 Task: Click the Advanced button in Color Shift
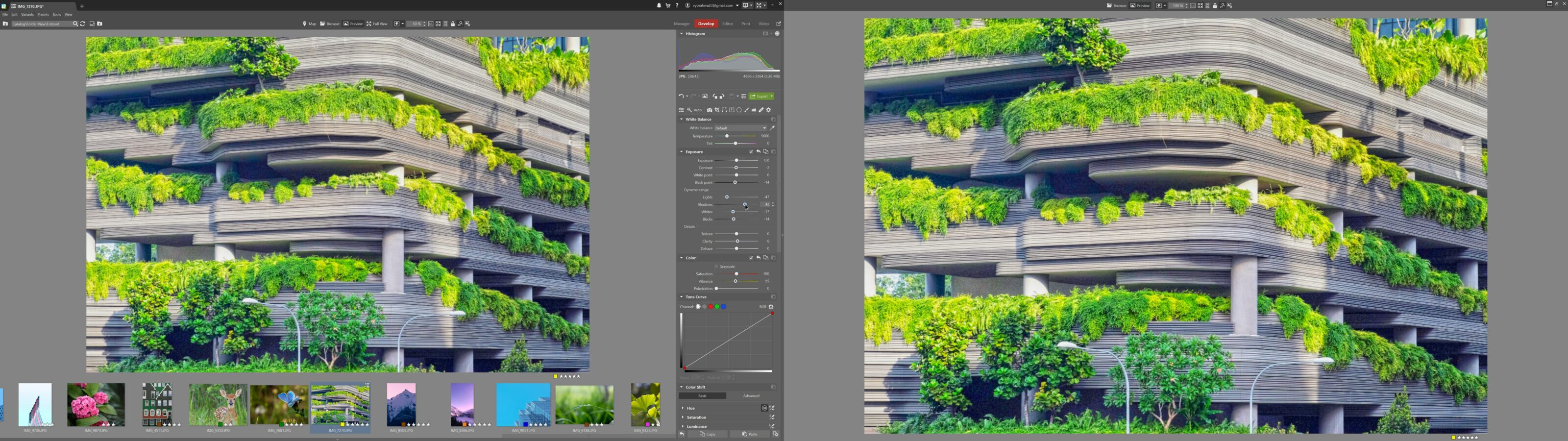(x=752, y=395)
